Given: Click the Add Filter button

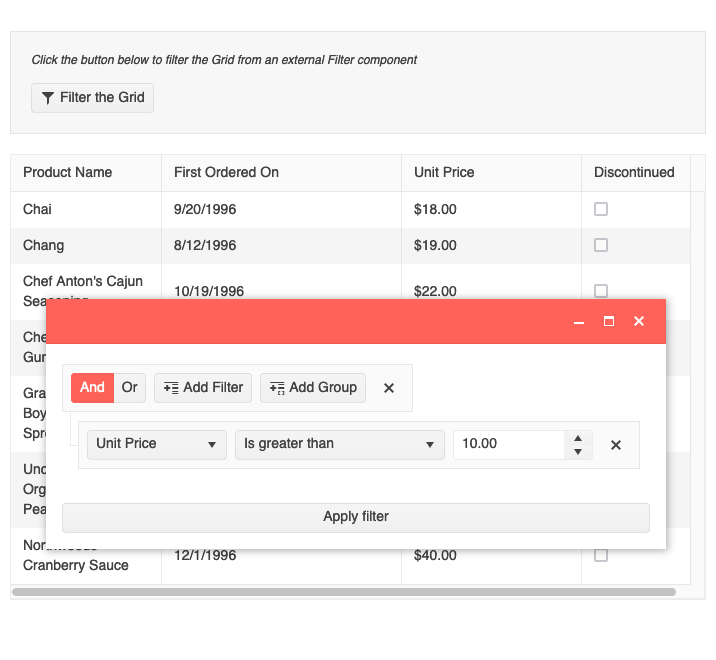Looking at the screenshot, I should 203,388.
